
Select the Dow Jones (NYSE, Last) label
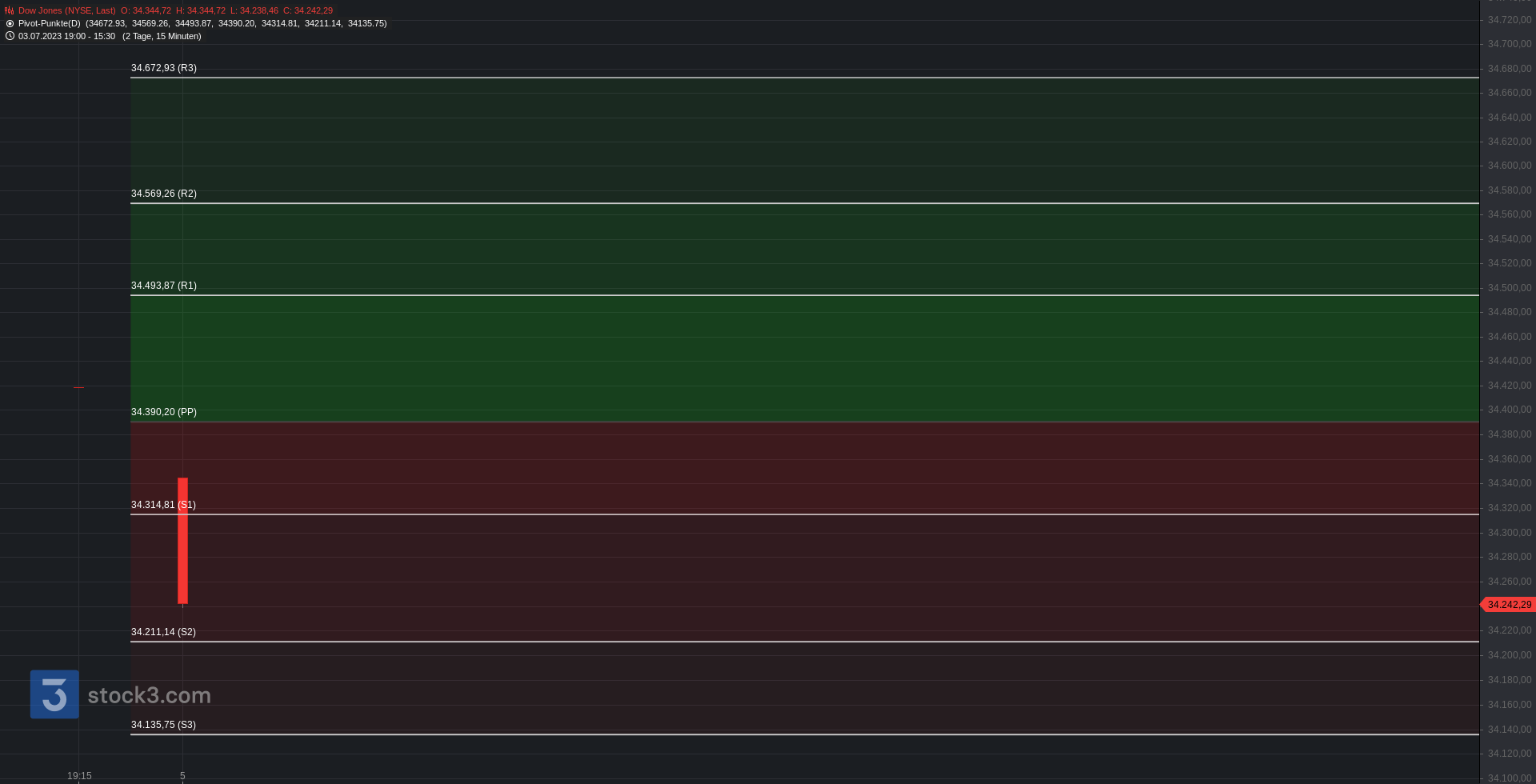pos(67,11)
